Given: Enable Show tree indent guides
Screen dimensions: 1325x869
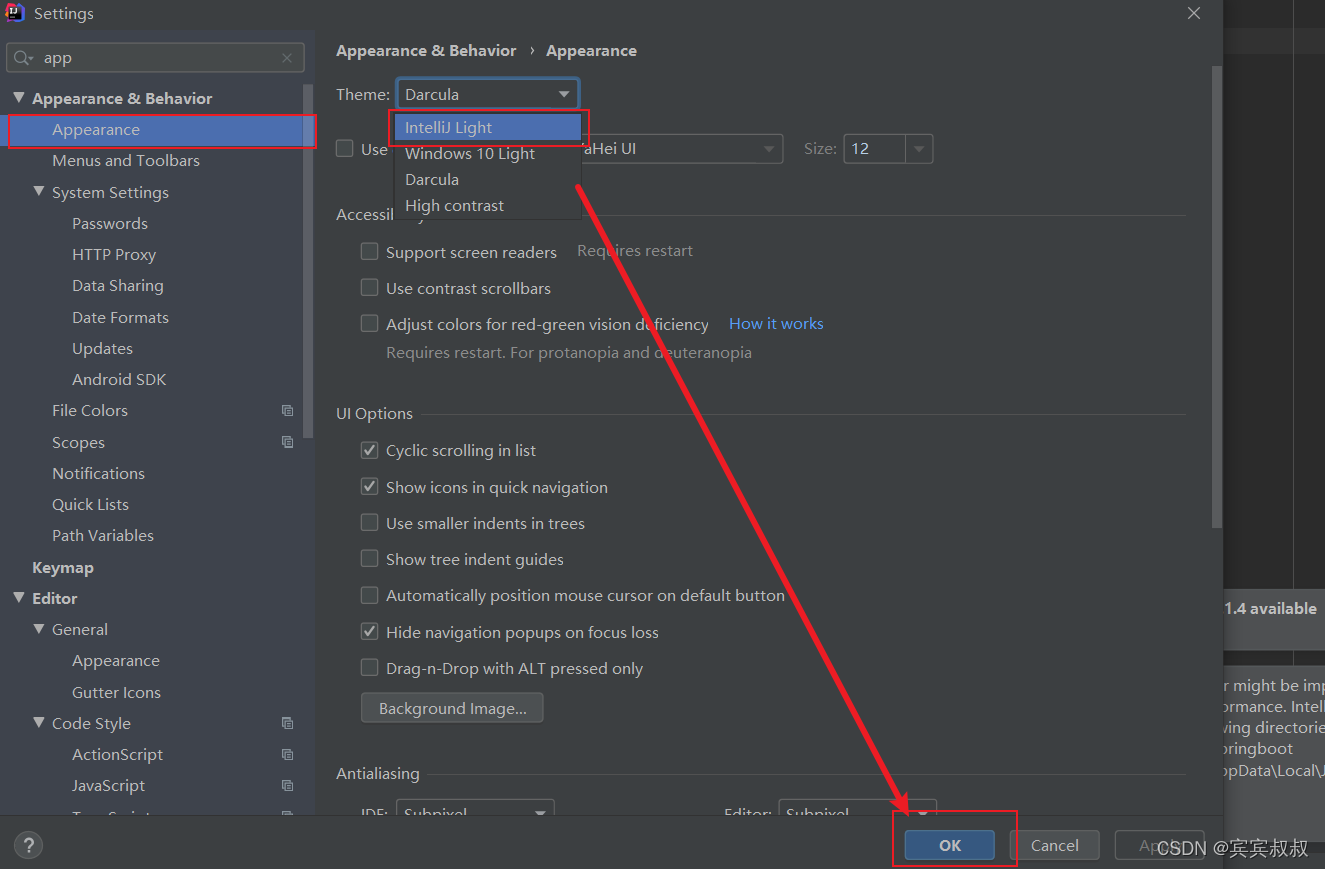Looking at the screenshot, I should click(x=370, y=559).
